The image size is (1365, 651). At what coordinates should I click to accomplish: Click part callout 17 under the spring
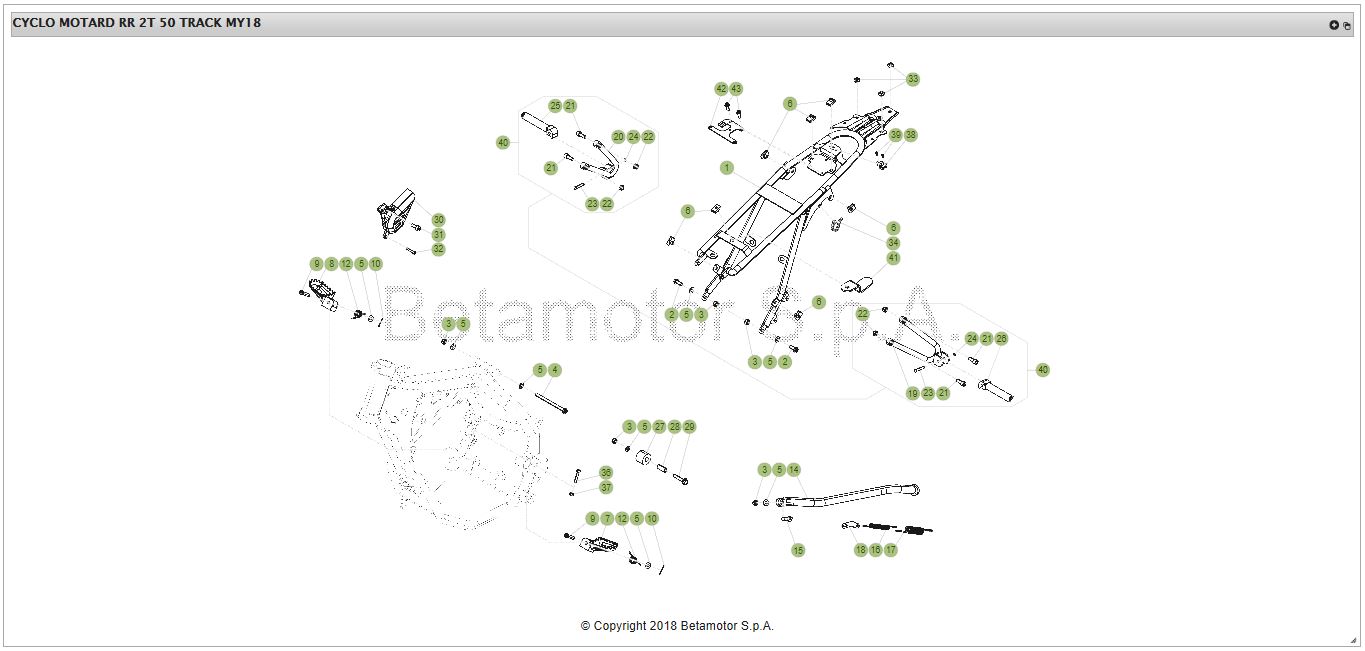pos(891,550)
